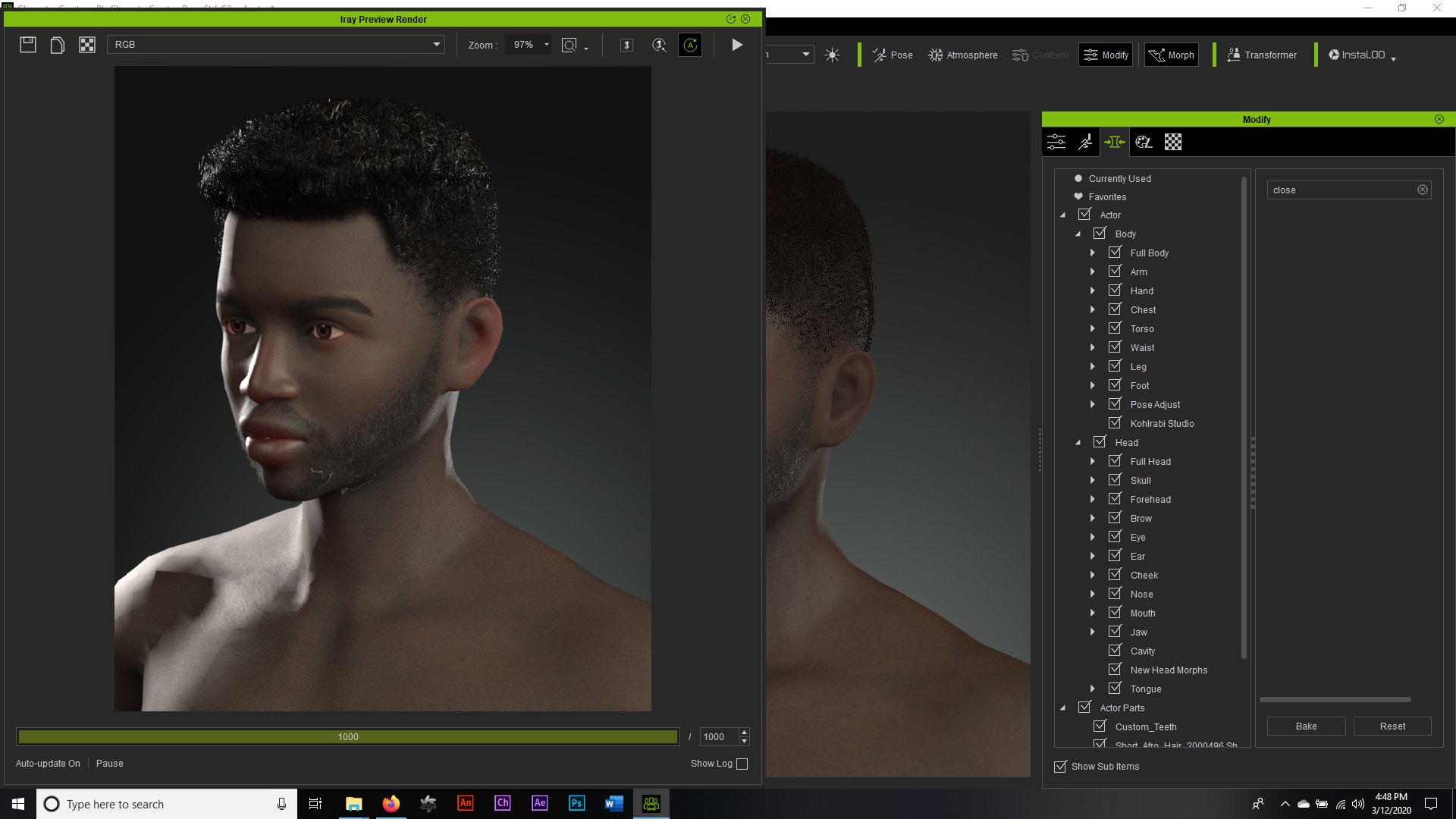
Task: Toggle Show Sub Items checkbox
Action: point(1061,767)
